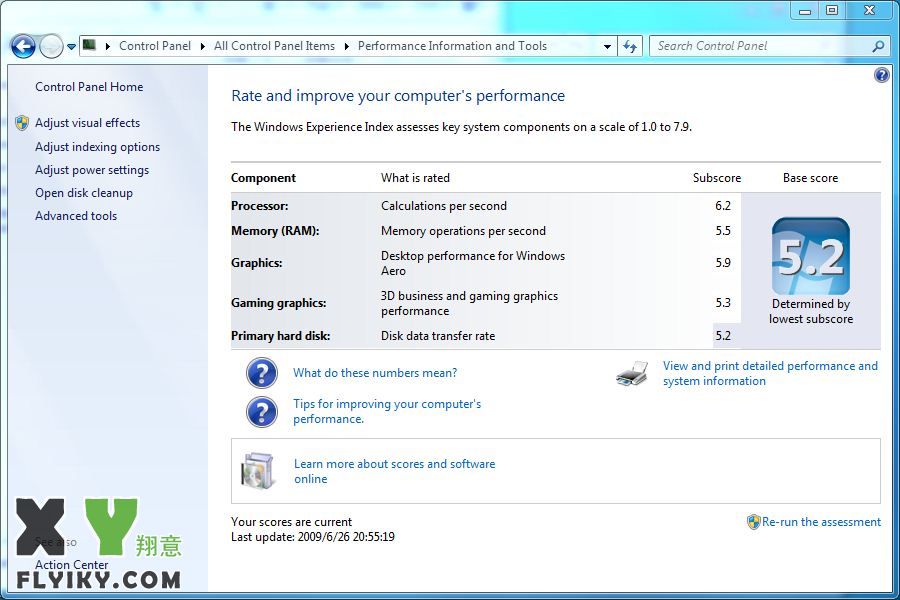Go back with the blue Back arrow

23,47
